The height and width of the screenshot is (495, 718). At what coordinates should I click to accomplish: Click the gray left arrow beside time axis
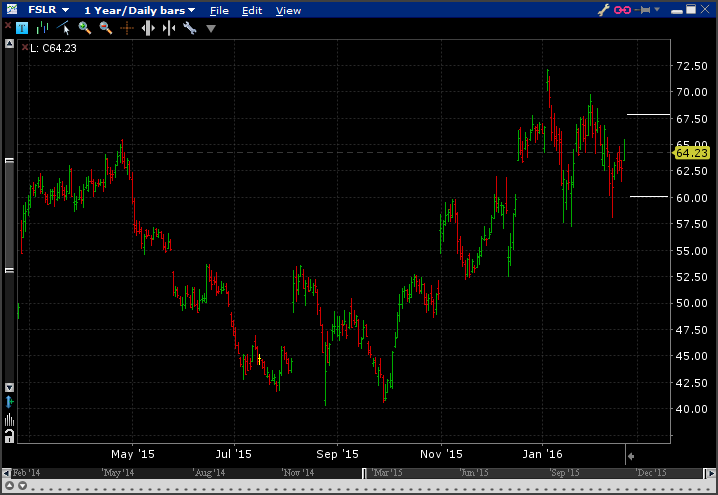pyautogui.click(x=631, y=456)
